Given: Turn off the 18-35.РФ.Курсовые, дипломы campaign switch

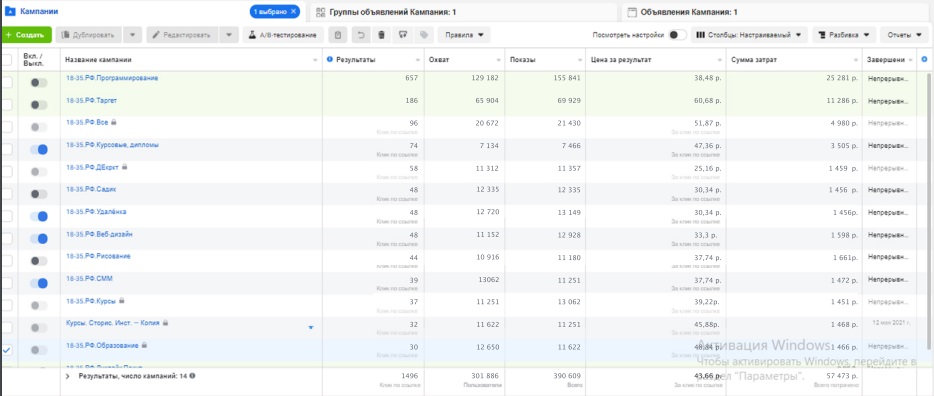Looking at the screenshot, I should tap(39, 149).
